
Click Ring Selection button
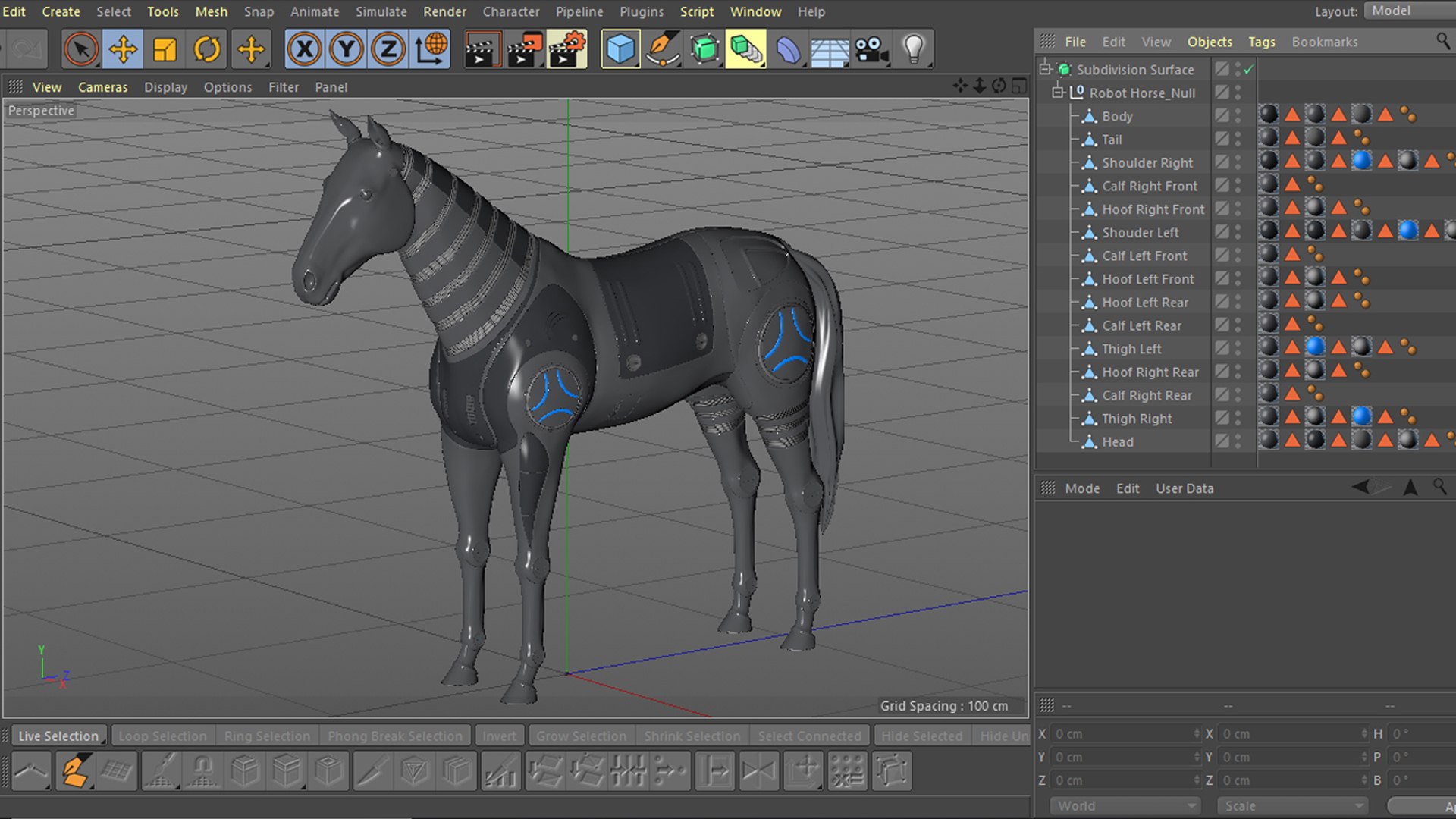click(267, 736)
